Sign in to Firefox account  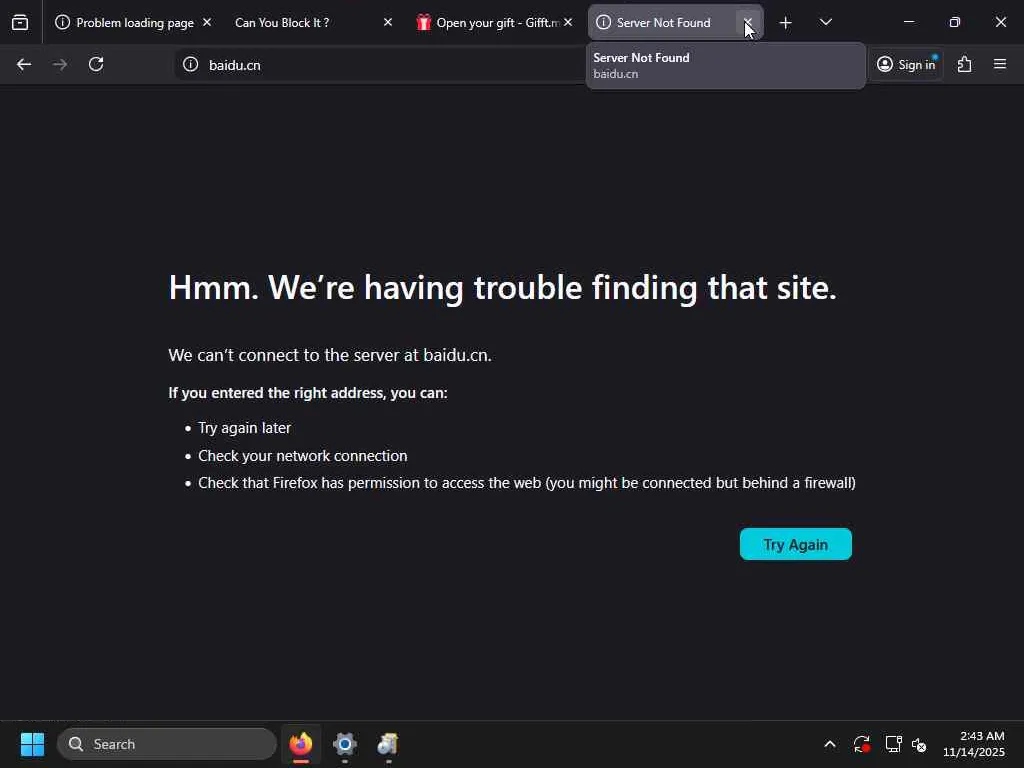[x=906, y=65]
